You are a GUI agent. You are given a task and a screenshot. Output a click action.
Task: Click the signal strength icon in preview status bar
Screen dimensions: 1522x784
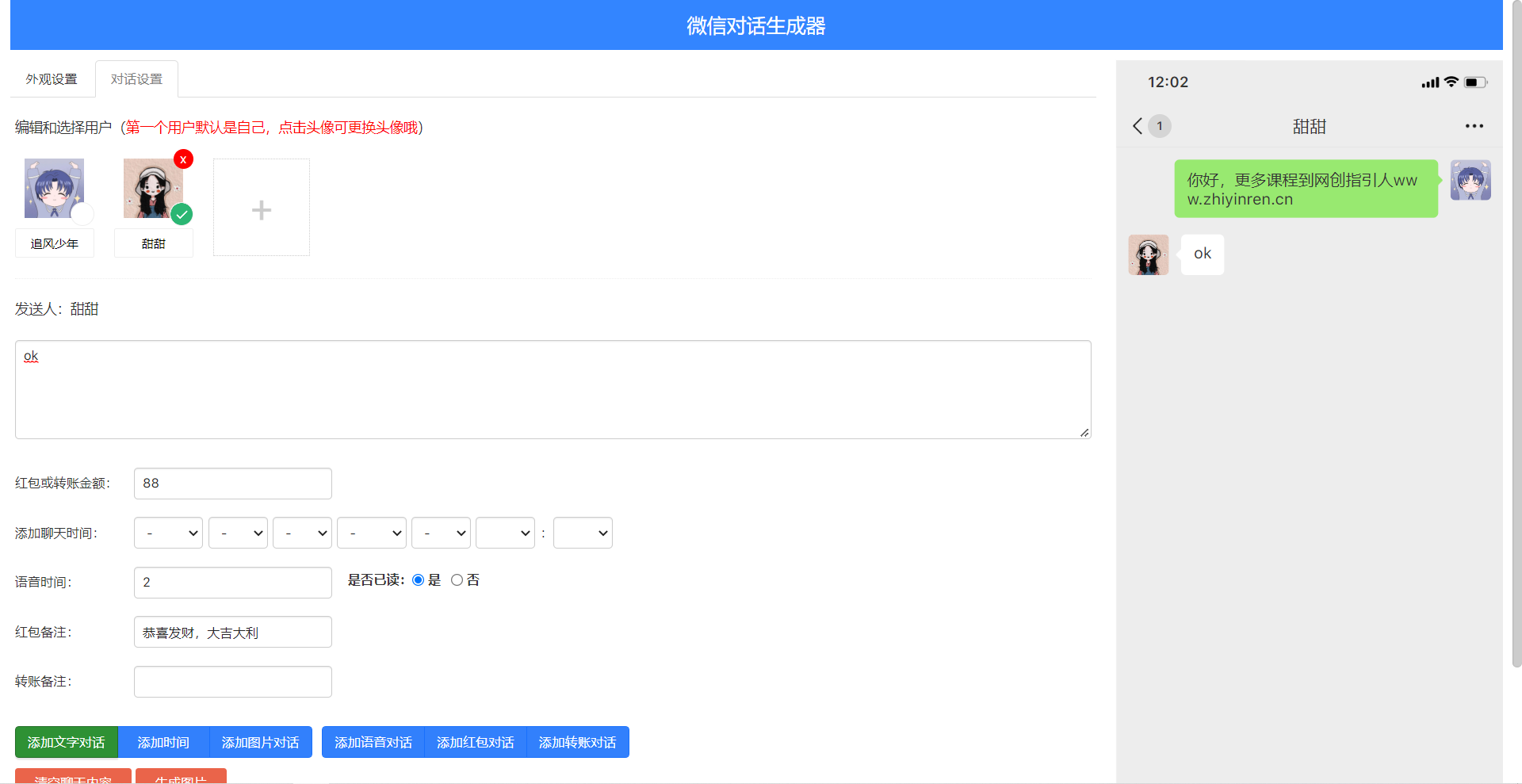pos(1430,82)
